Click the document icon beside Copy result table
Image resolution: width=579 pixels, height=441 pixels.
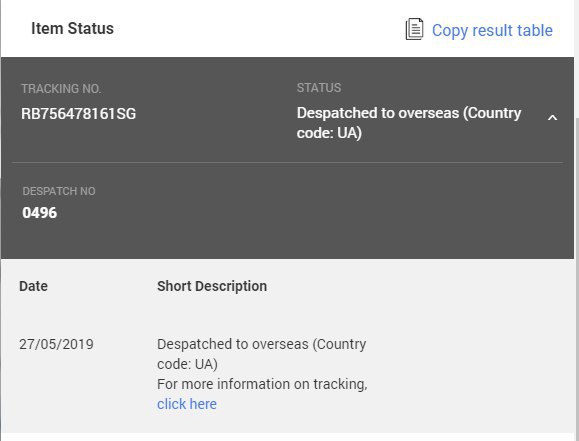coord(414,29)
